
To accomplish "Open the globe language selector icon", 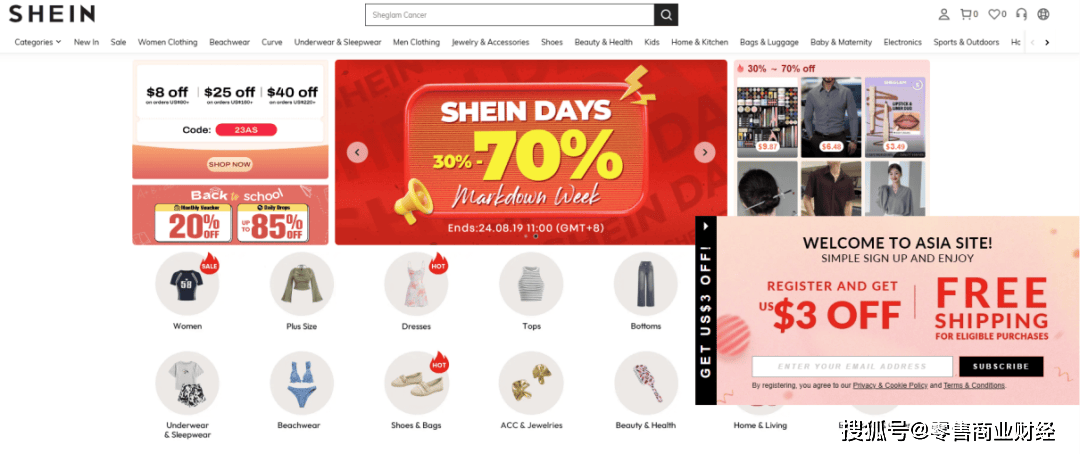I will (1043, 14).
